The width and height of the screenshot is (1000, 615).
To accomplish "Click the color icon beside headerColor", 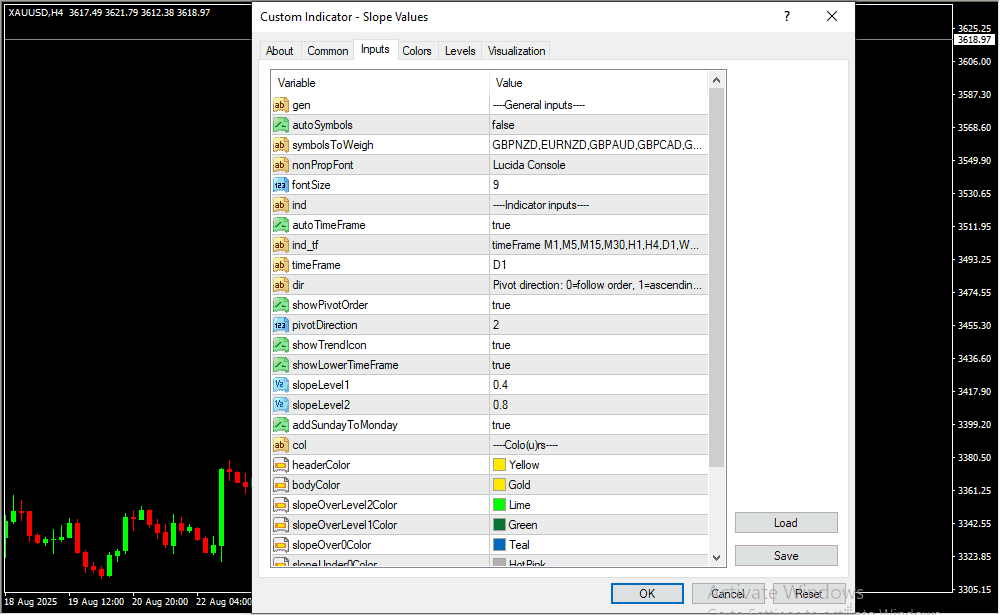I will [280, 465].
